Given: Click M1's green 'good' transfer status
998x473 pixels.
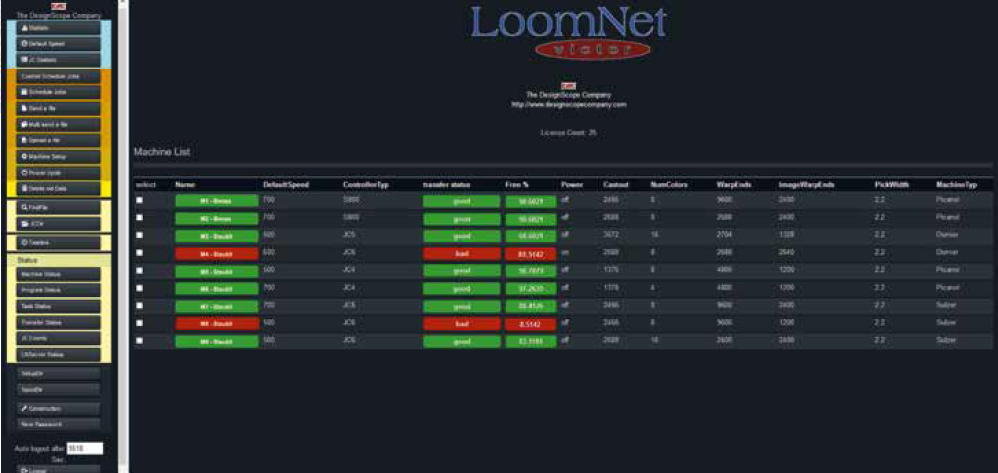Looking at the screenshot, I should (461, 201).
